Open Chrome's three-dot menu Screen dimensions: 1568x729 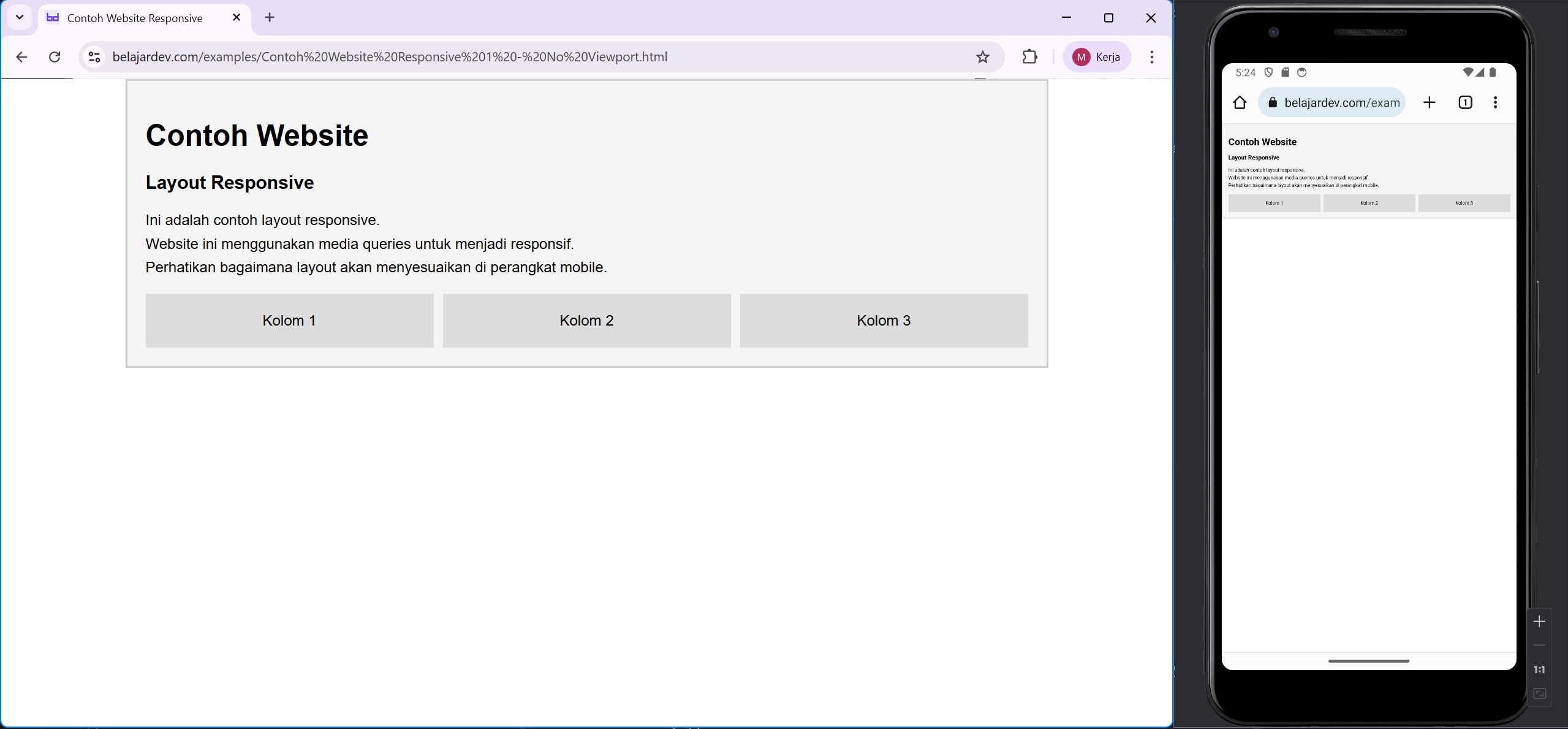[x=1151, y=57]
